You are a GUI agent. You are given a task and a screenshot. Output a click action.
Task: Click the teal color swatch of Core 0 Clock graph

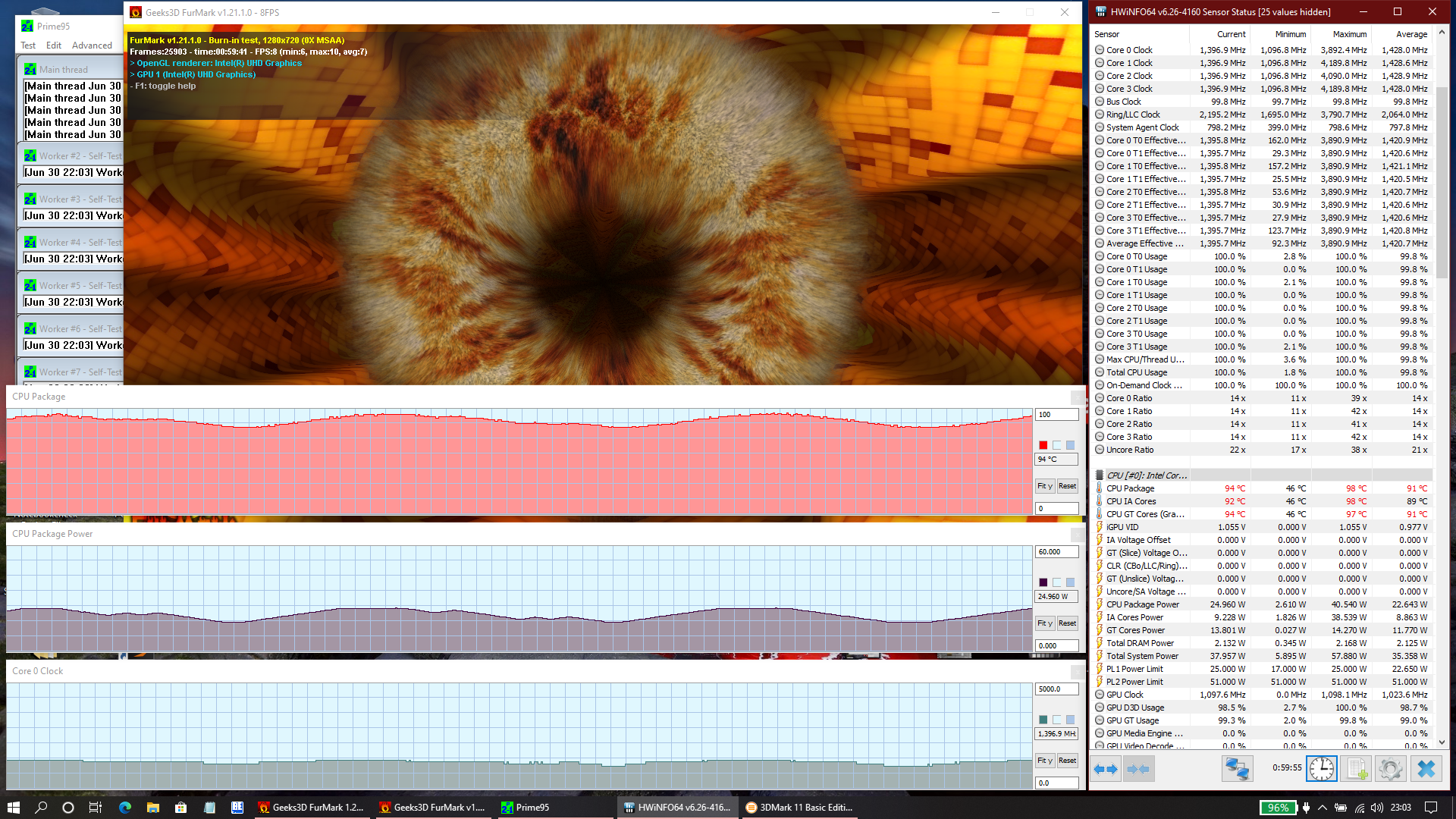[x=1043, y=720]
